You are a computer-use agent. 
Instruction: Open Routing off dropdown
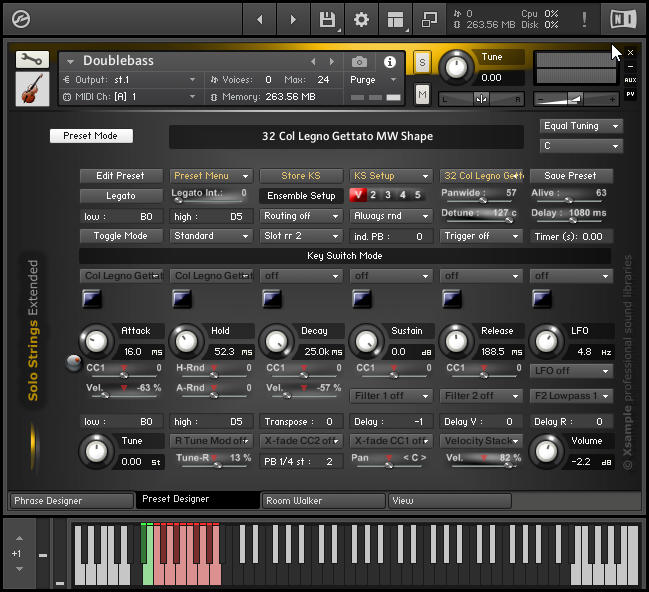[x=301, y=216]
